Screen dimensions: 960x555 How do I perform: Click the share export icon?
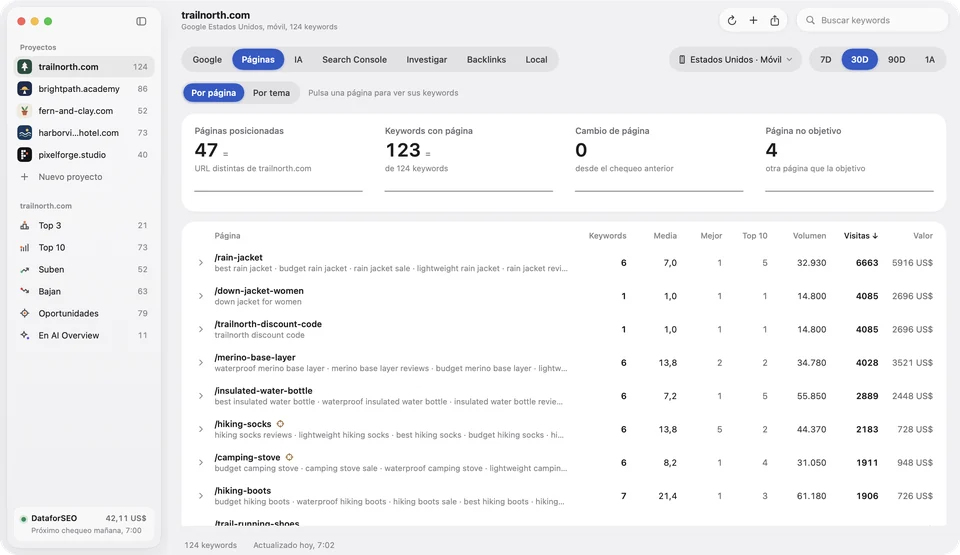pos(774,20)
